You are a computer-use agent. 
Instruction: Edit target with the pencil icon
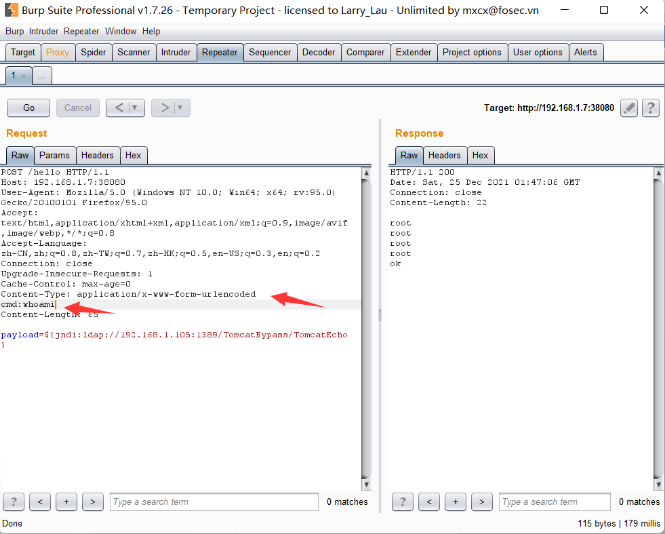(629, 108)
